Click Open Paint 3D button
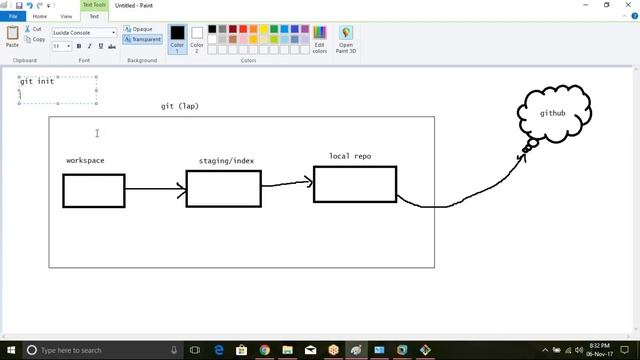Screen dimensions: 640x360 (346, 39)
